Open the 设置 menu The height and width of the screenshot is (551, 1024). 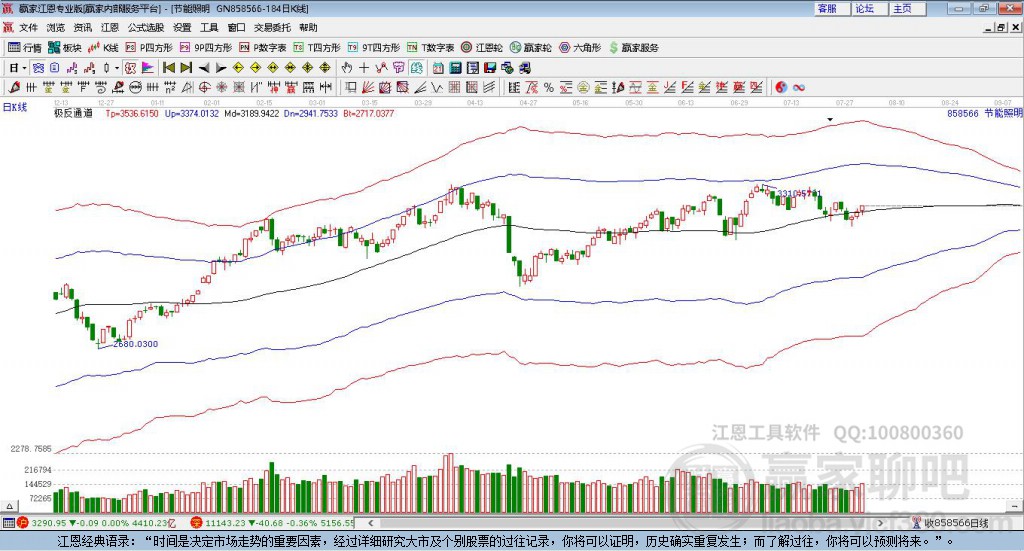[182, 27]
